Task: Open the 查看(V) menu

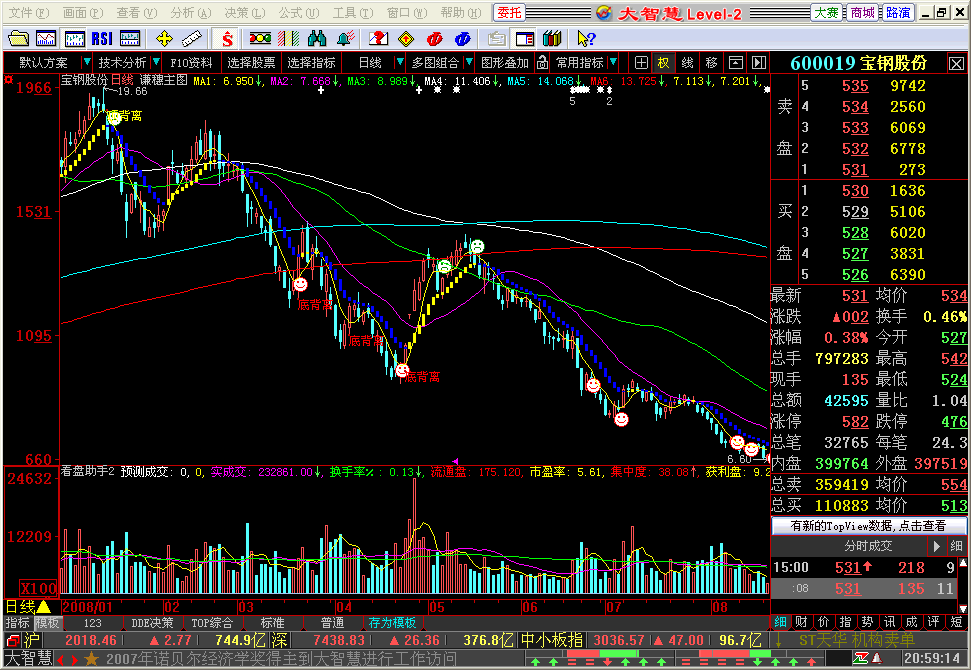Action: tap(136, 12)
